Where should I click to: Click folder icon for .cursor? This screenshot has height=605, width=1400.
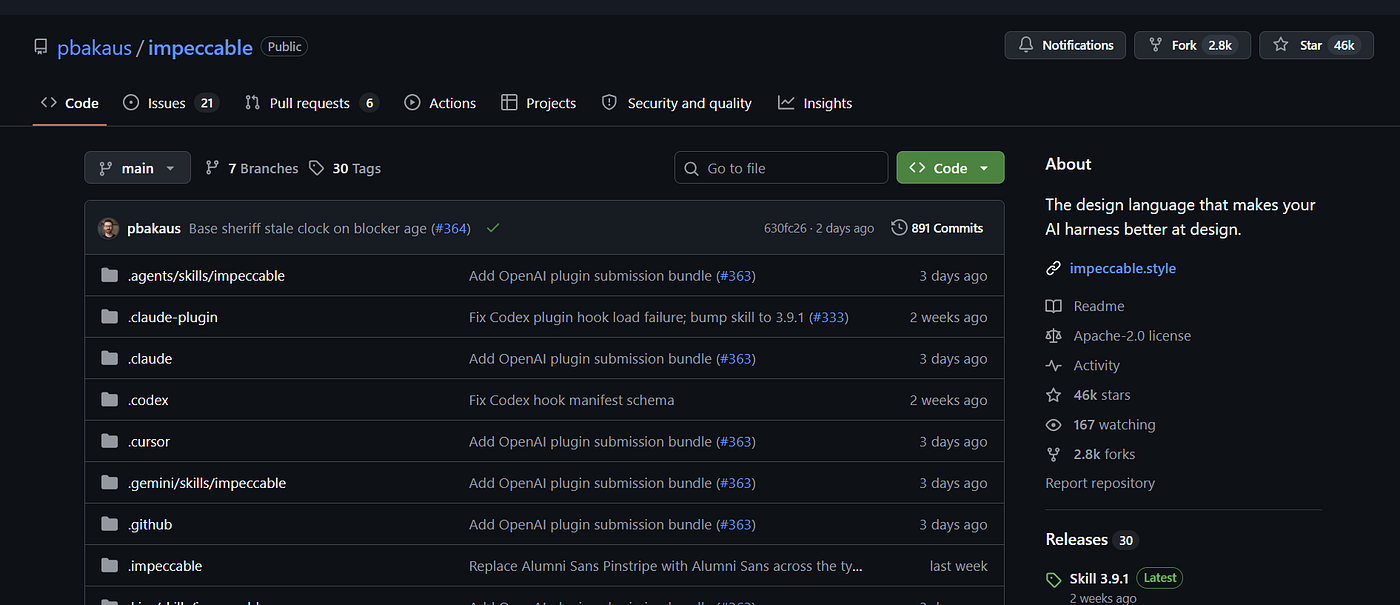click(109, 442)
